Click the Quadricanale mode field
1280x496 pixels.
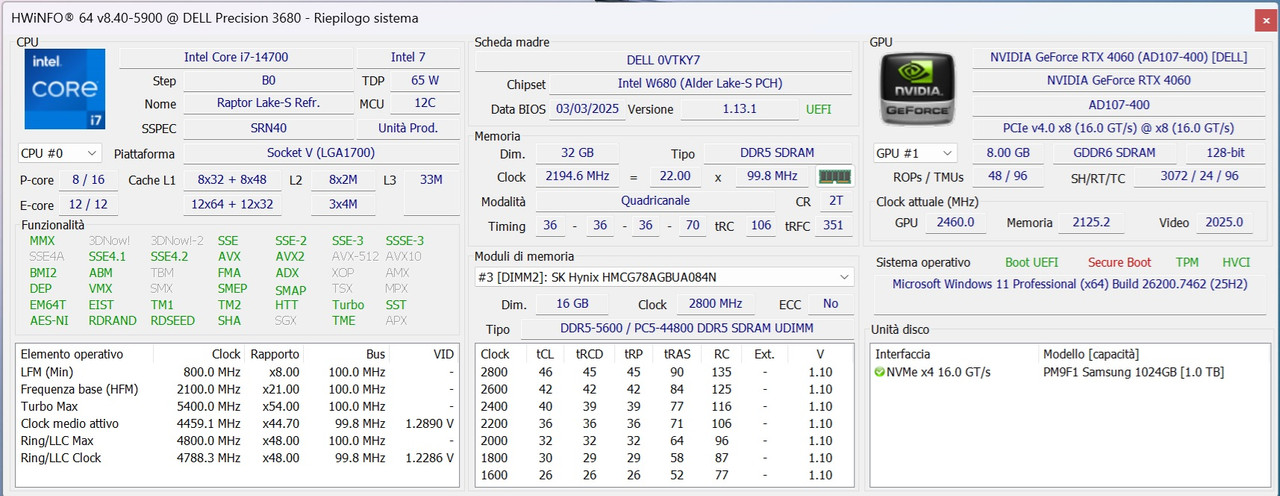pyautogui.click(x=656, y=200)
